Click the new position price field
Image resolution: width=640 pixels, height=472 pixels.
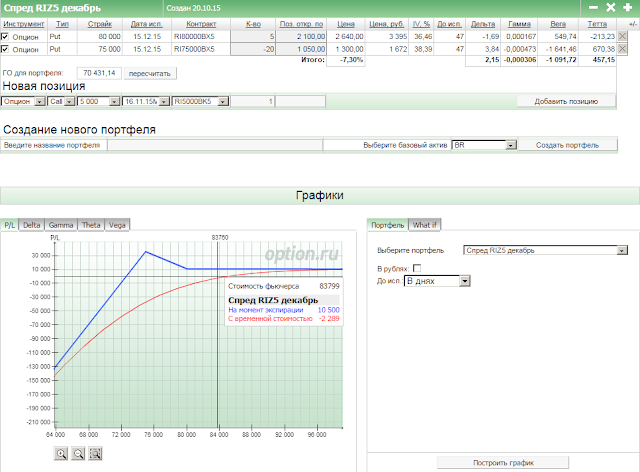point(301,101)
